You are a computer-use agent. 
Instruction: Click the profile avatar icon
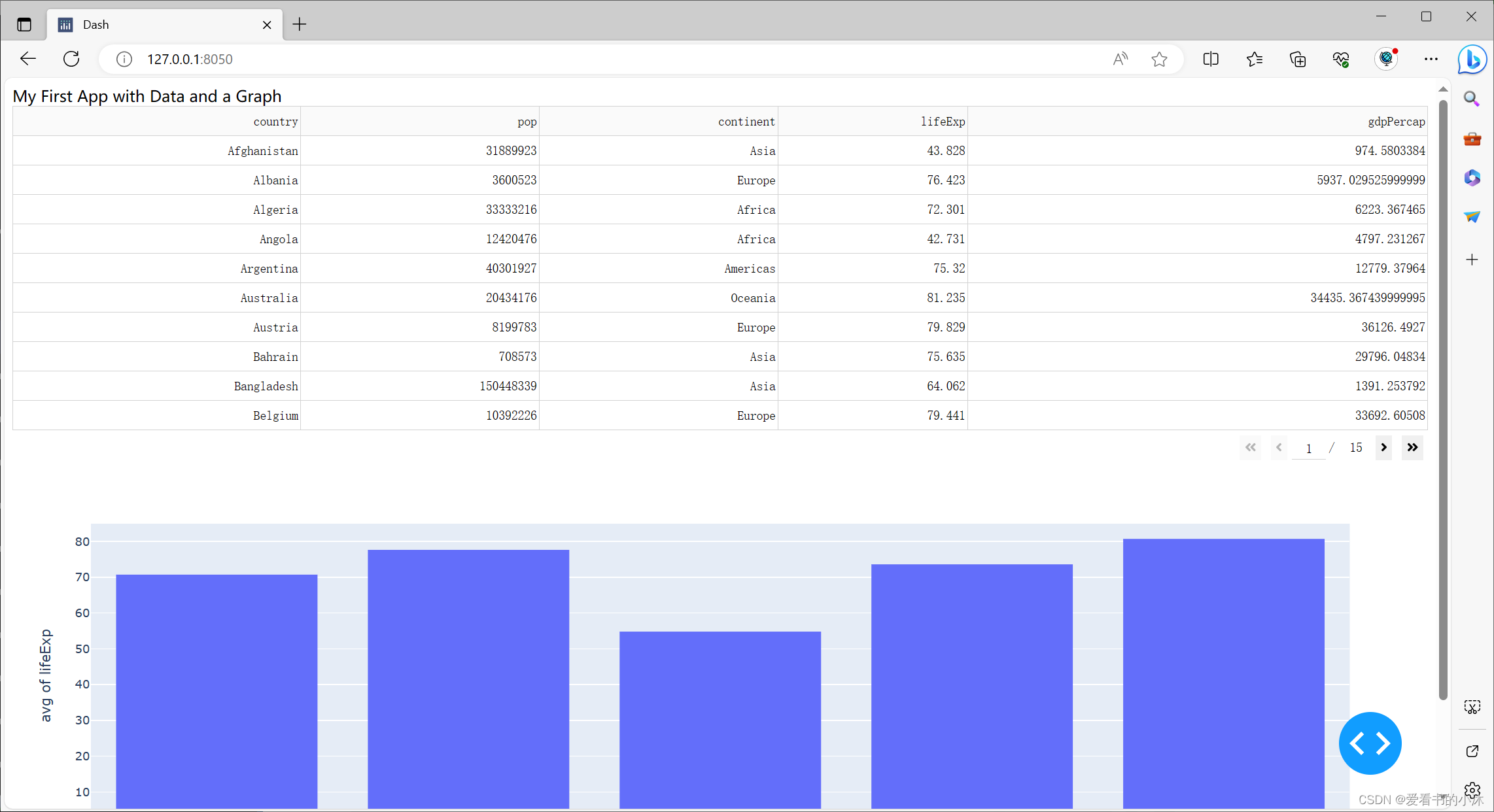1386,59
